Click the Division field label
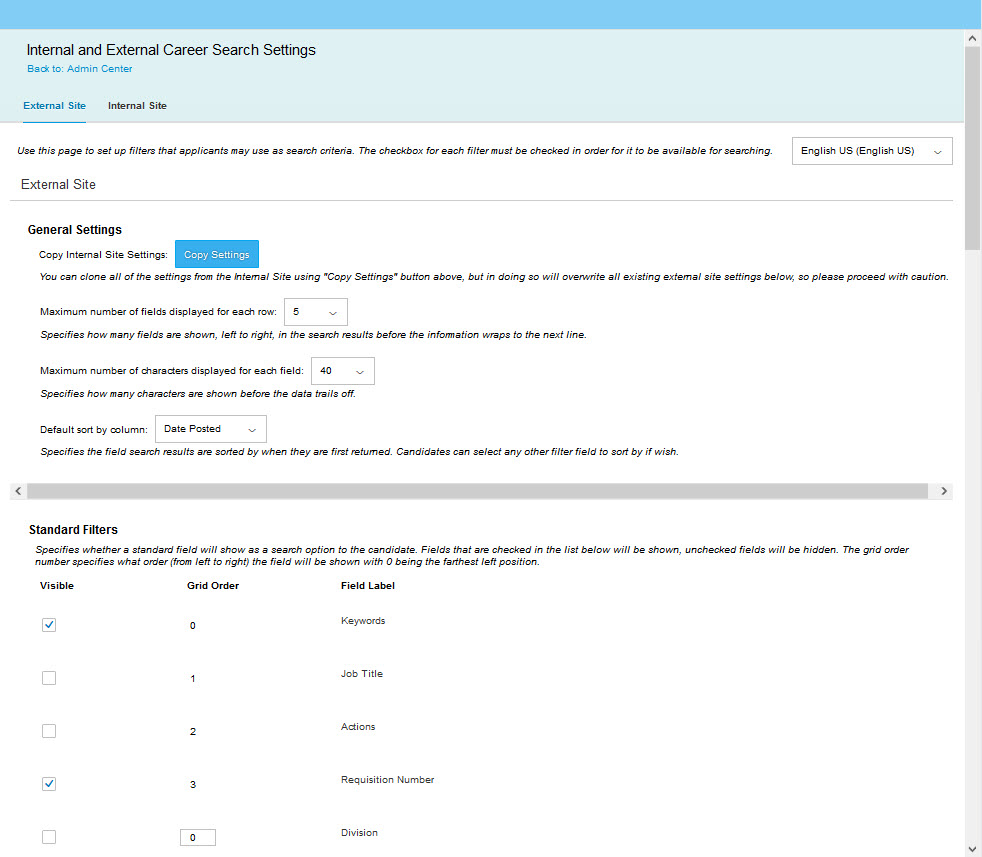The height and width of the screenshot is (857, 982). (x=359, y=833)
